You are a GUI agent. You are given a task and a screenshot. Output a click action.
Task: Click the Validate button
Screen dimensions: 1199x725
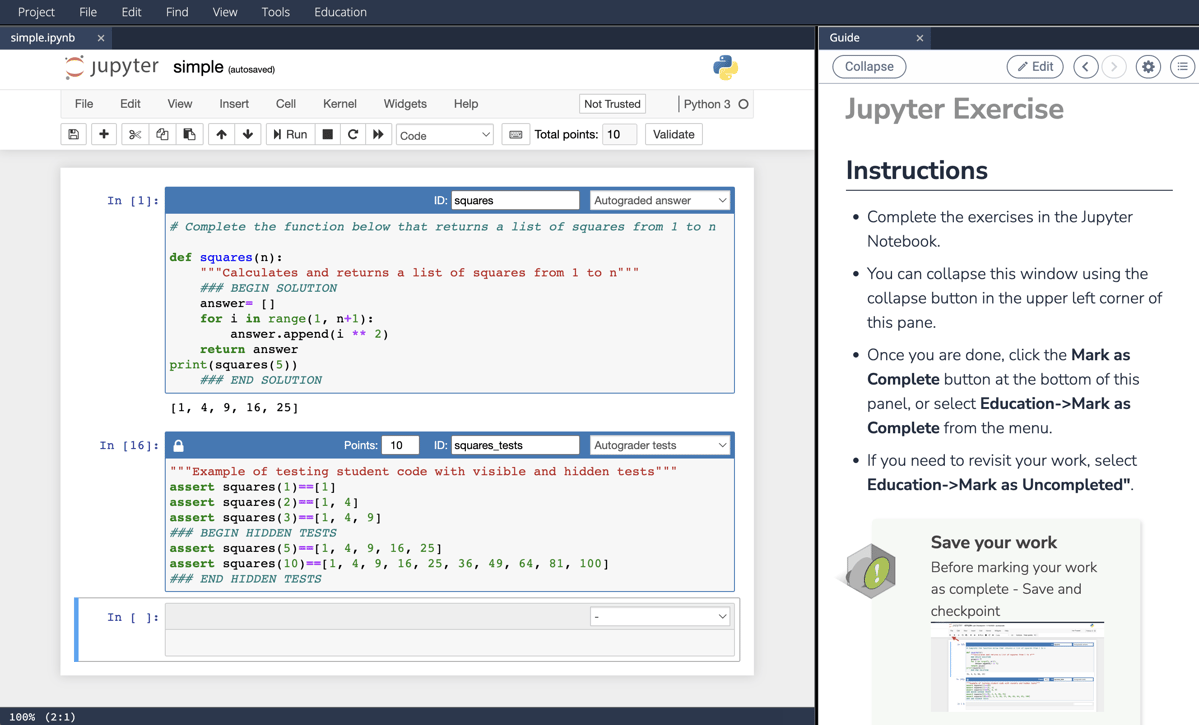pyautogui.click(x=673, y=133)
